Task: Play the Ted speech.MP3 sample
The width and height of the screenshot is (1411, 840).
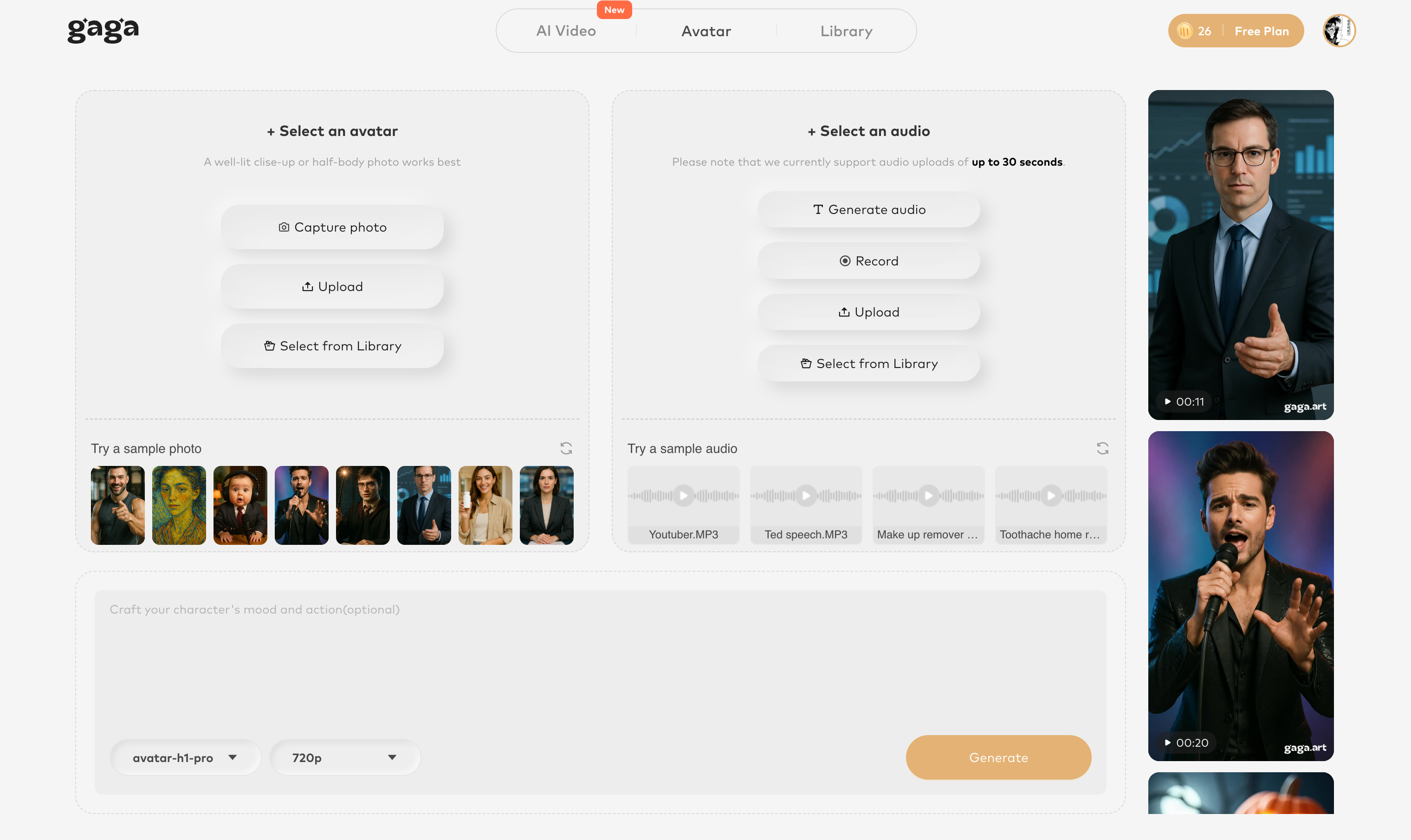Action: click(805, 496)
